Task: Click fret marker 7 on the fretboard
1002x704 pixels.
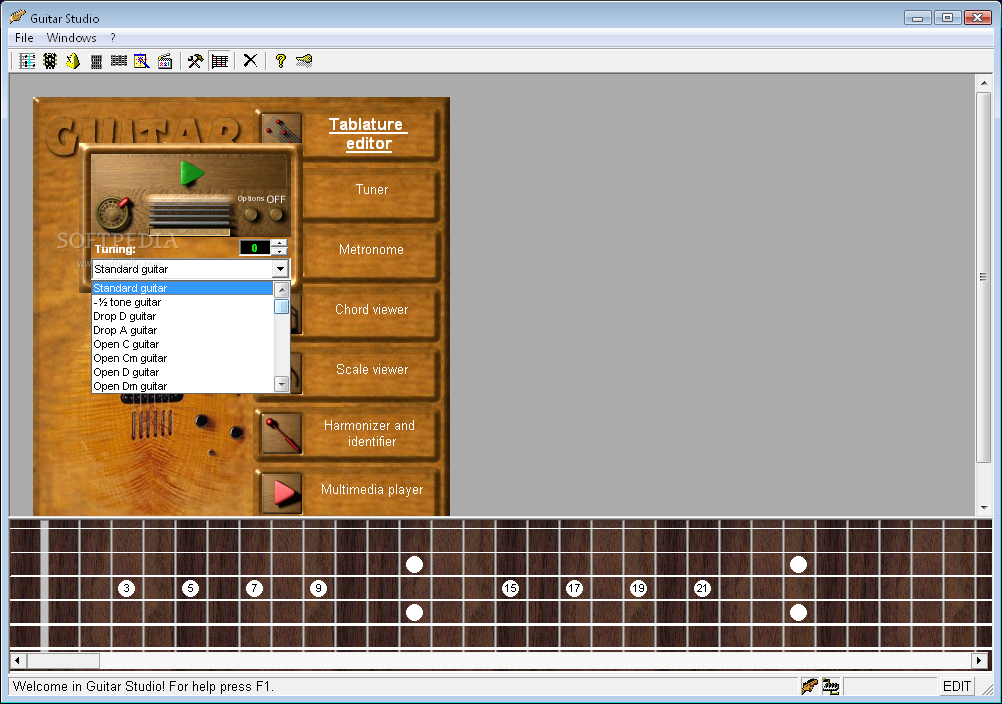Action: pyautogui.click(x=254, y=588)
